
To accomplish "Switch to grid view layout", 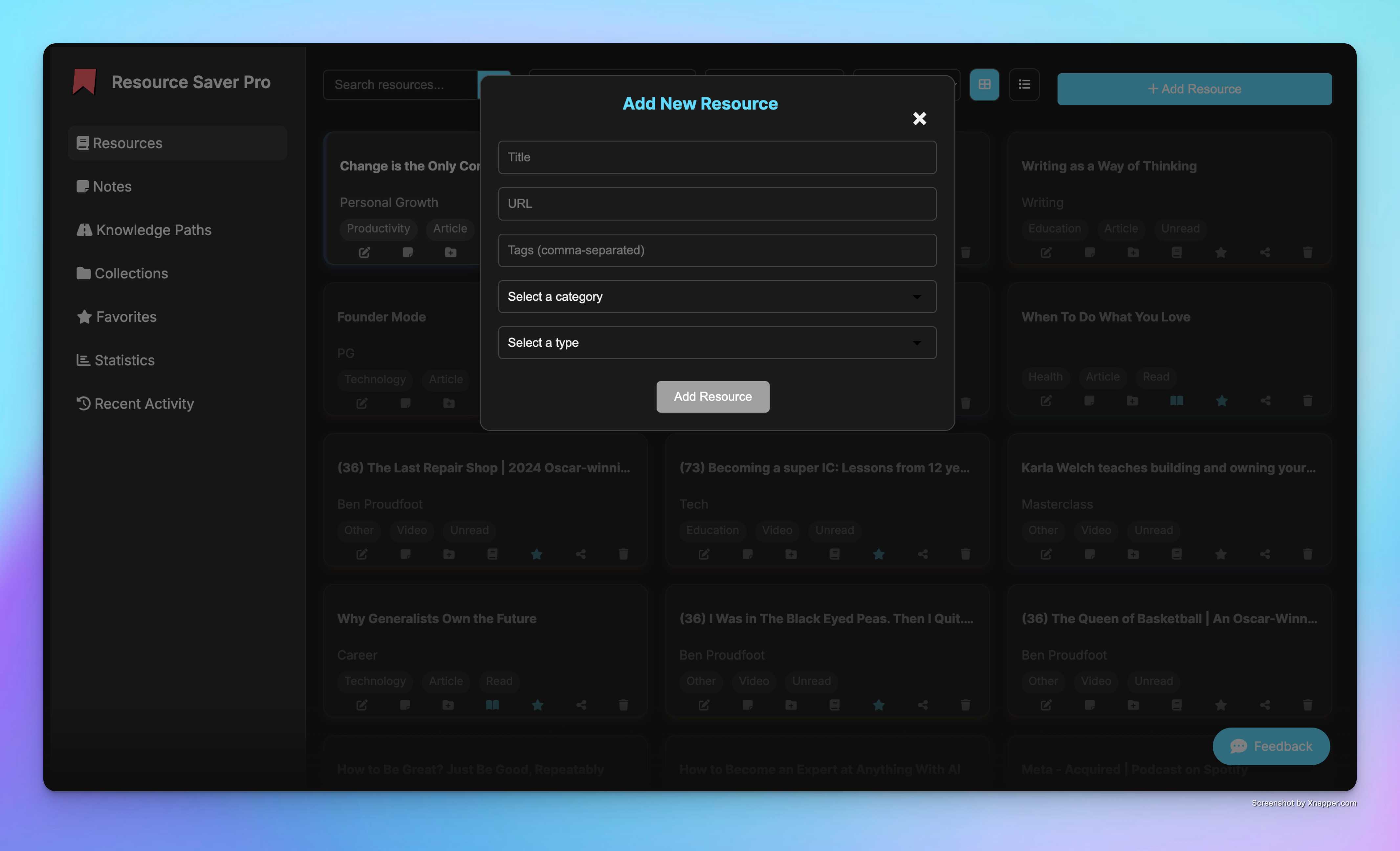I will click(x=984, y=85).
